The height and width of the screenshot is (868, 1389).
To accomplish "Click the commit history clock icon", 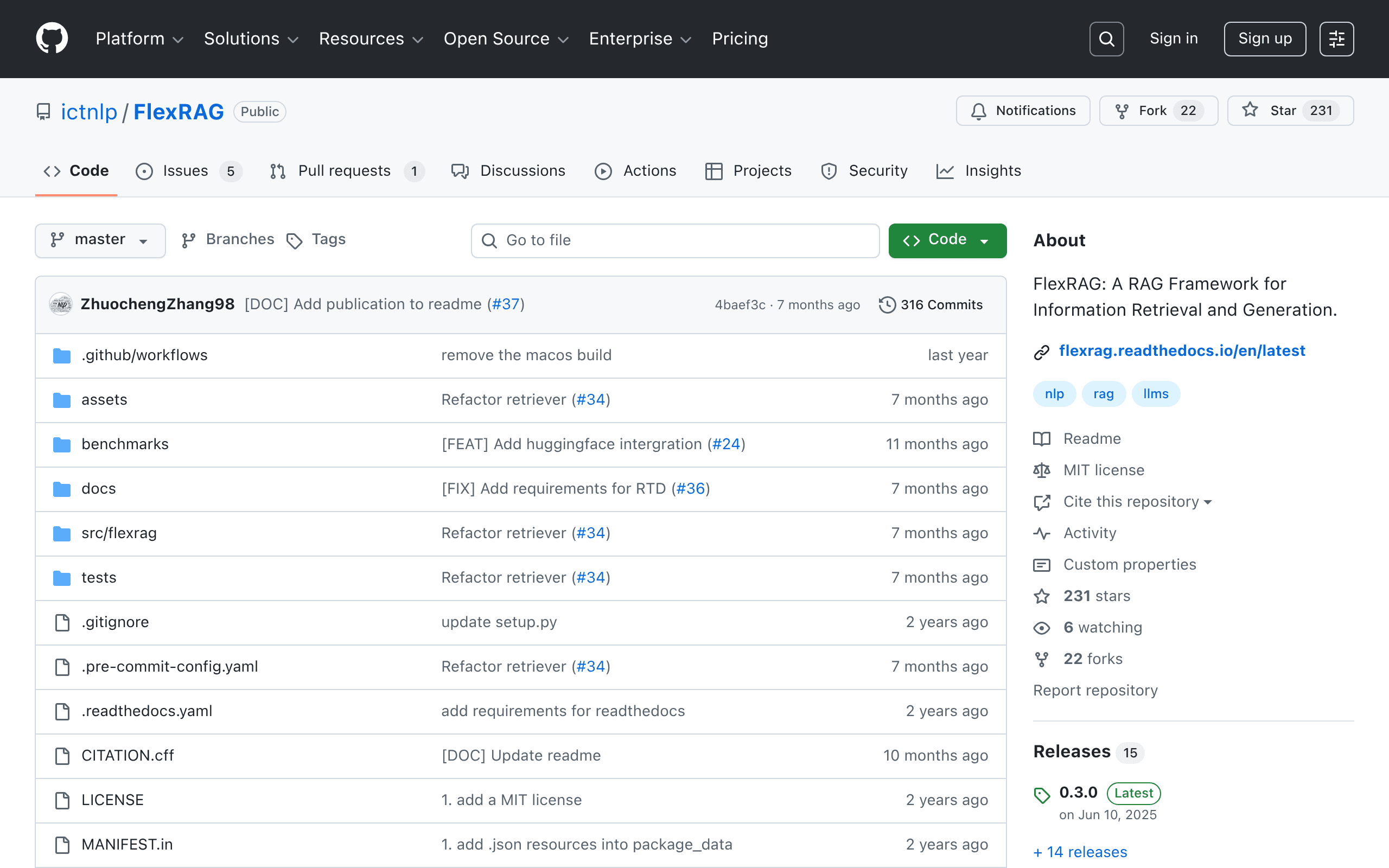I will [887, 304].
